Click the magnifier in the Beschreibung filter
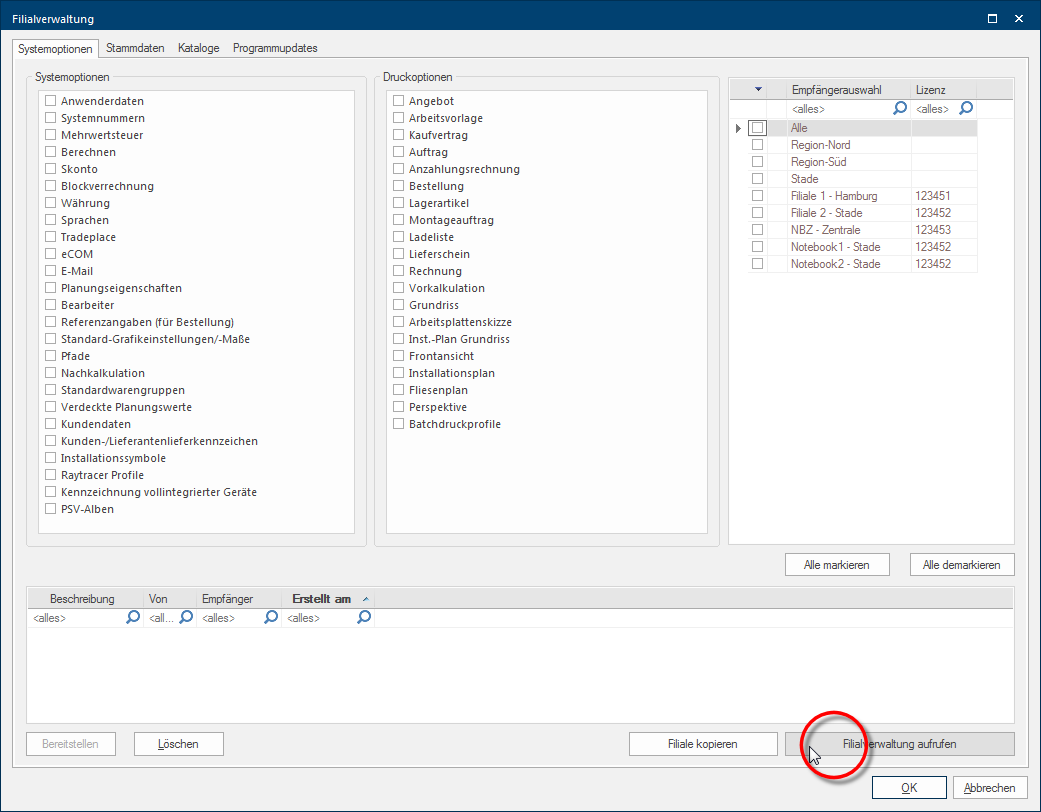 tap(133, 618)
